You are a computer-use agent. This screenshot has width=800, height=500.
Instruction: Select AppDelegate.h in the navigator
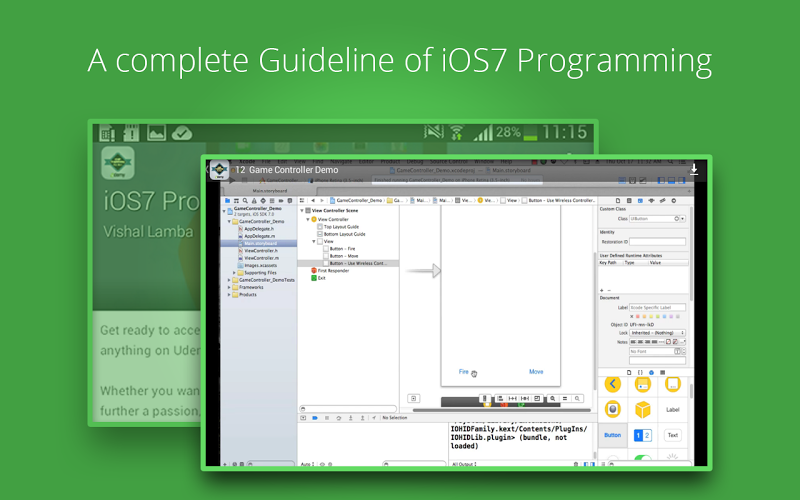pos(259,229)
